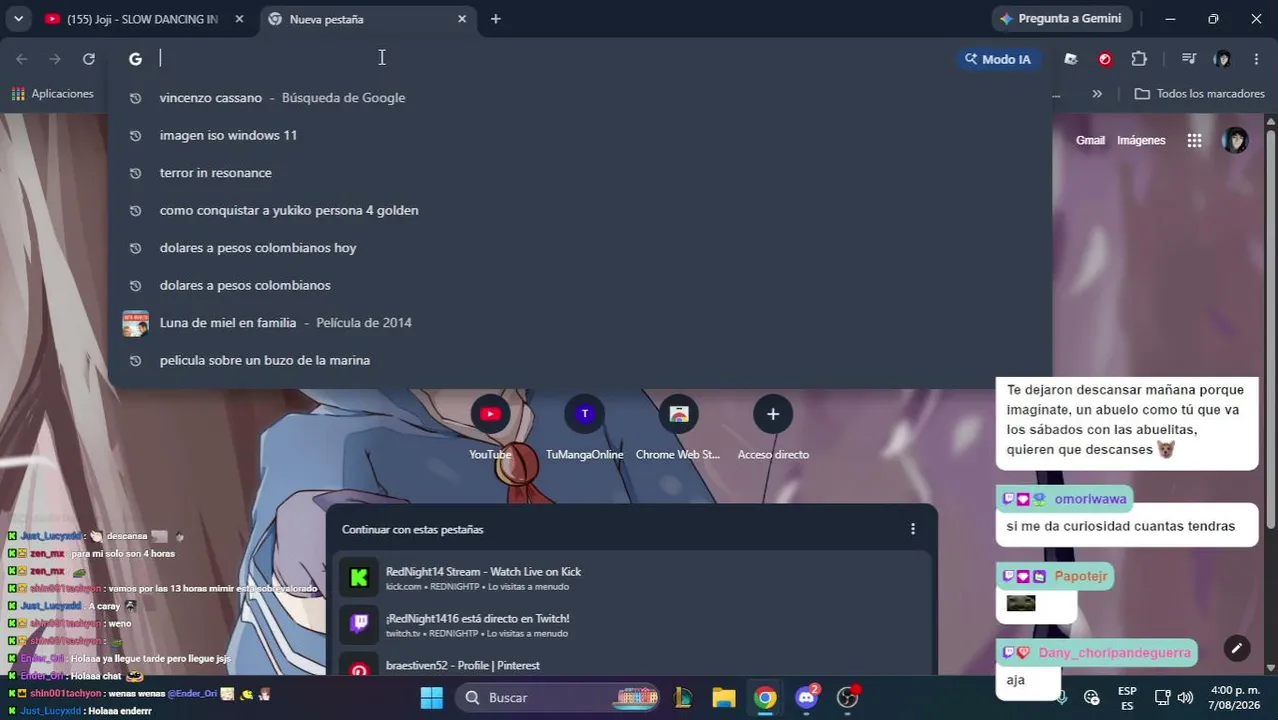Activate the Modo IA button

click(997, 59)
